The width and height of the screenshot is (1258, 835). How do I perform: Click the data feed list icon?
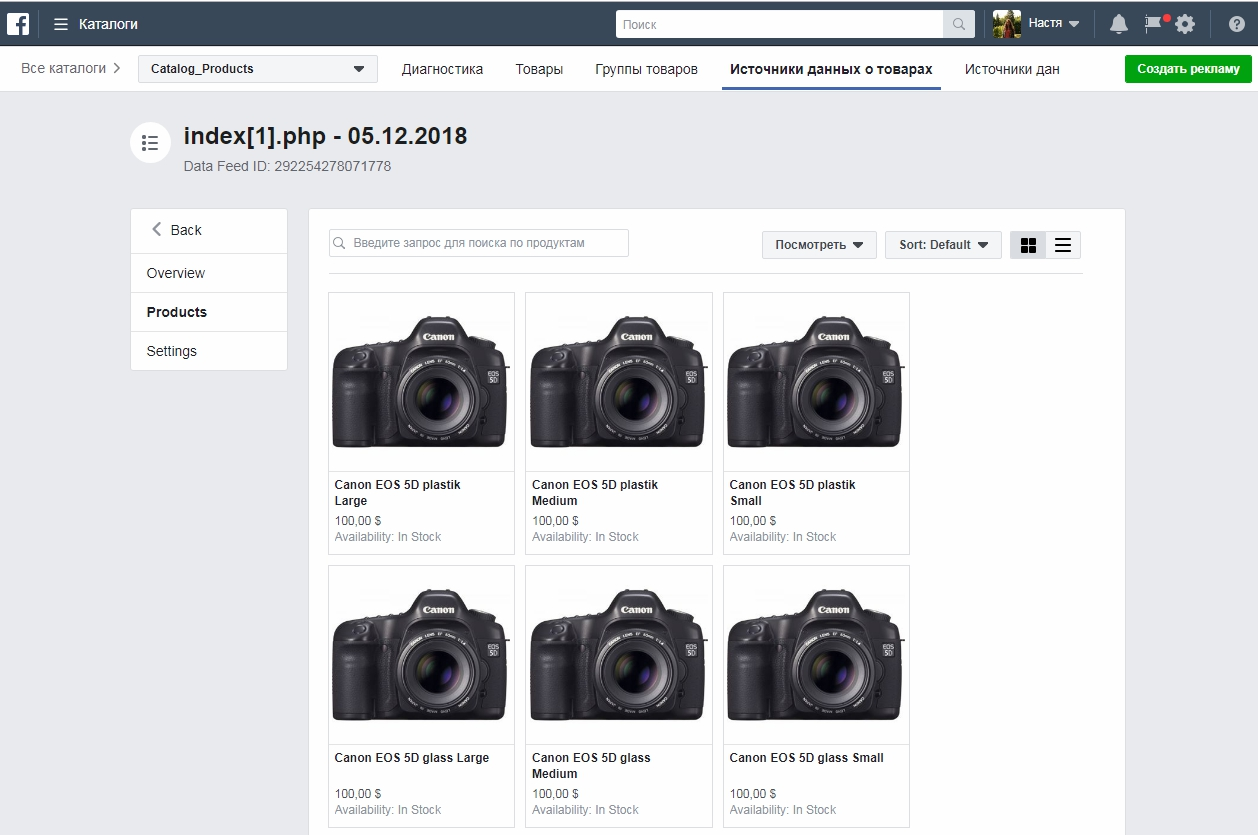(150, 143)
